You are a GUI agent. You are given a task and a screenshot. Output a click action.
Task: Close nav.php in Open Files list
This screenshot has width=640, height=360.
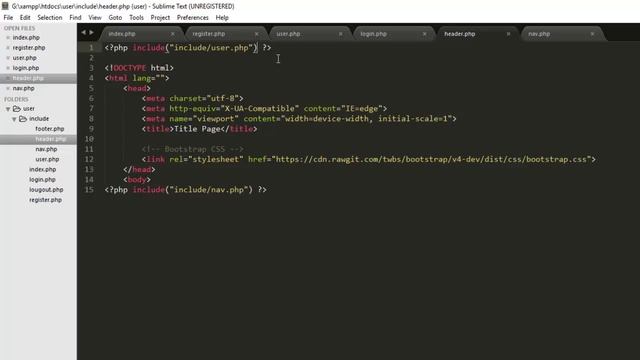tap(8, 88)
